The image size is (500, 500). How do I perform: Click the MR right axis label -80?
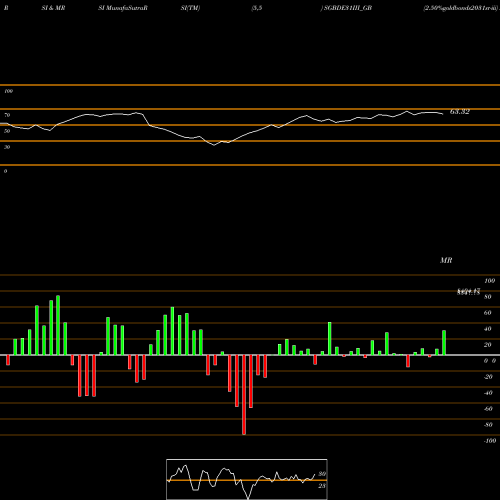tap(488, 425)
